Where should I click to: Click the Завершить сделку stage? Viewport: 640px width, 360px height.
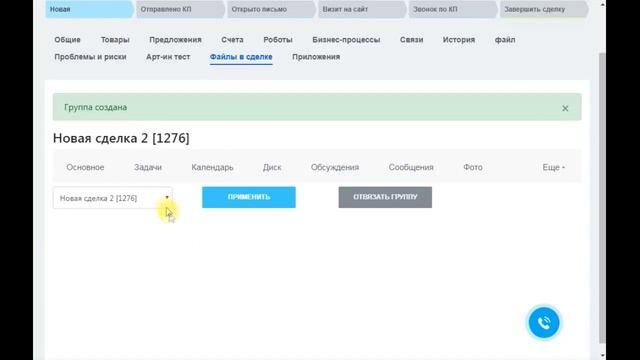click(x=544, y=9)
